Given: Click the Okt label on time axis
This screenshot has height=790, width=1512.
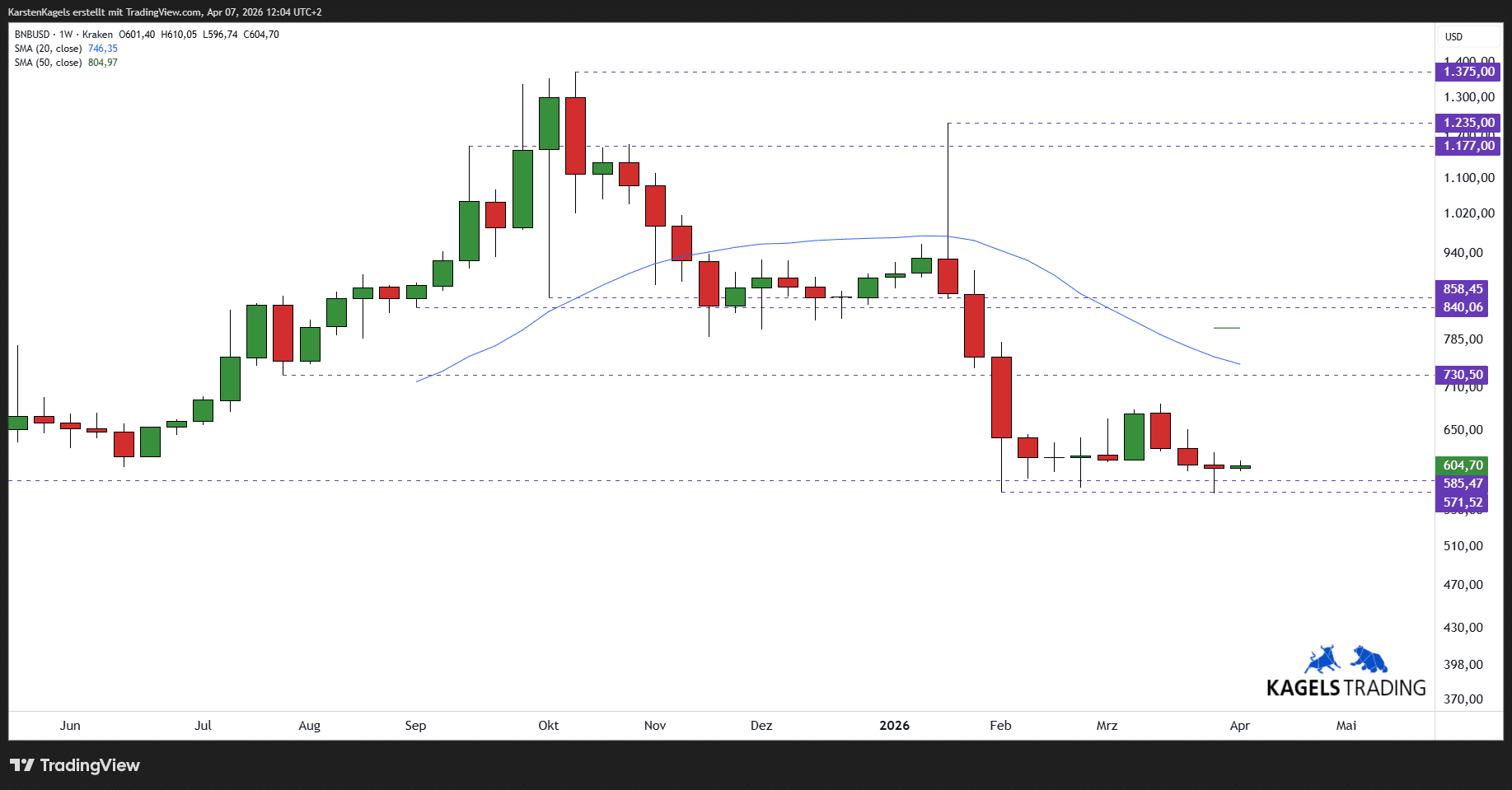Looking at the screenshot, I should pyautogui.click(x=548, y=726).
